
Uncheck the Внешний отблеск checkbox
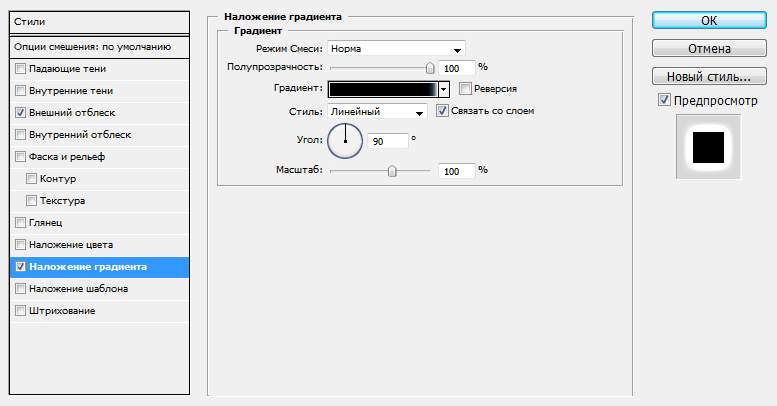pyautogui.click(x=20, y=113)
